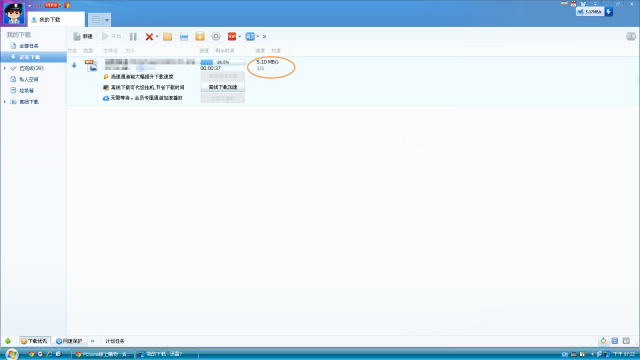Click the speed display widget at top right
Viewport: 640px width, 360px height.
pos(590,12)
